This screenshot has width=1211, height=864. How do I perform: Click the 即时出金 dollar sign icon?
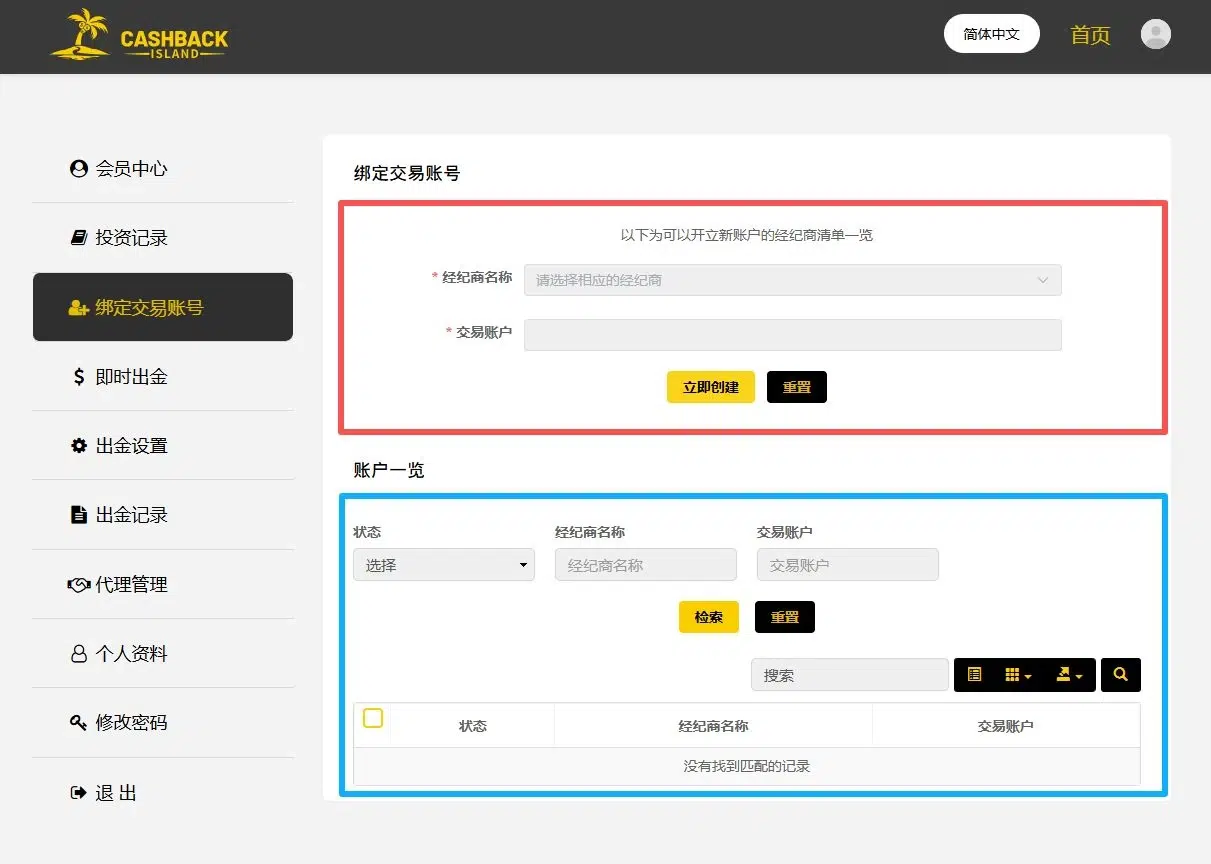tap(79, 377)
